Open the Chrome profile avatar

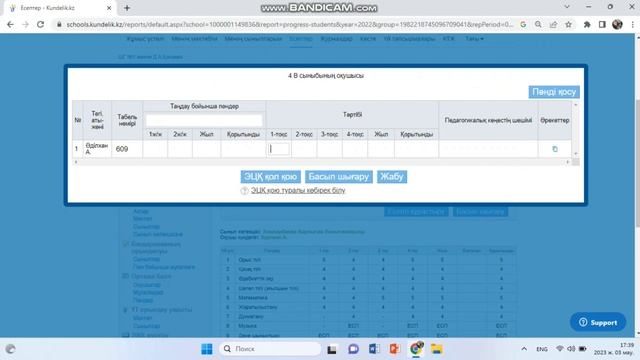pos(617,24)
